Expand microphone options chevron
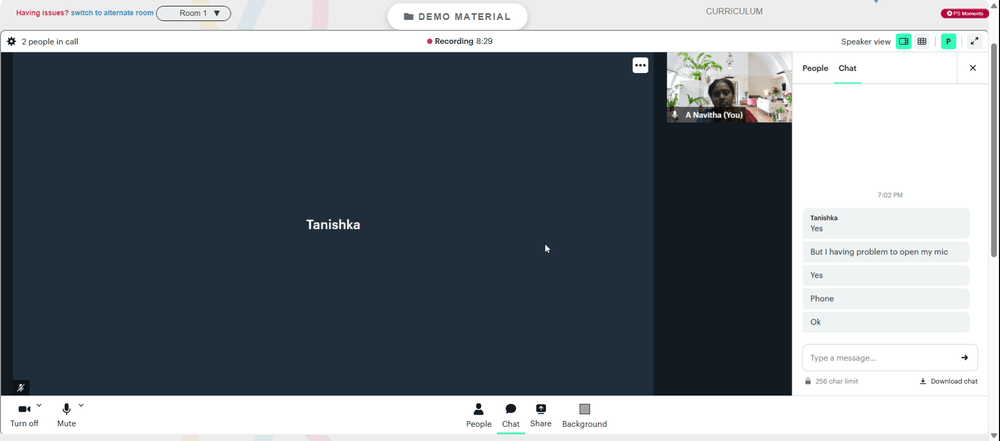The height and width of the screenshot is (441, 1000). 81,405
